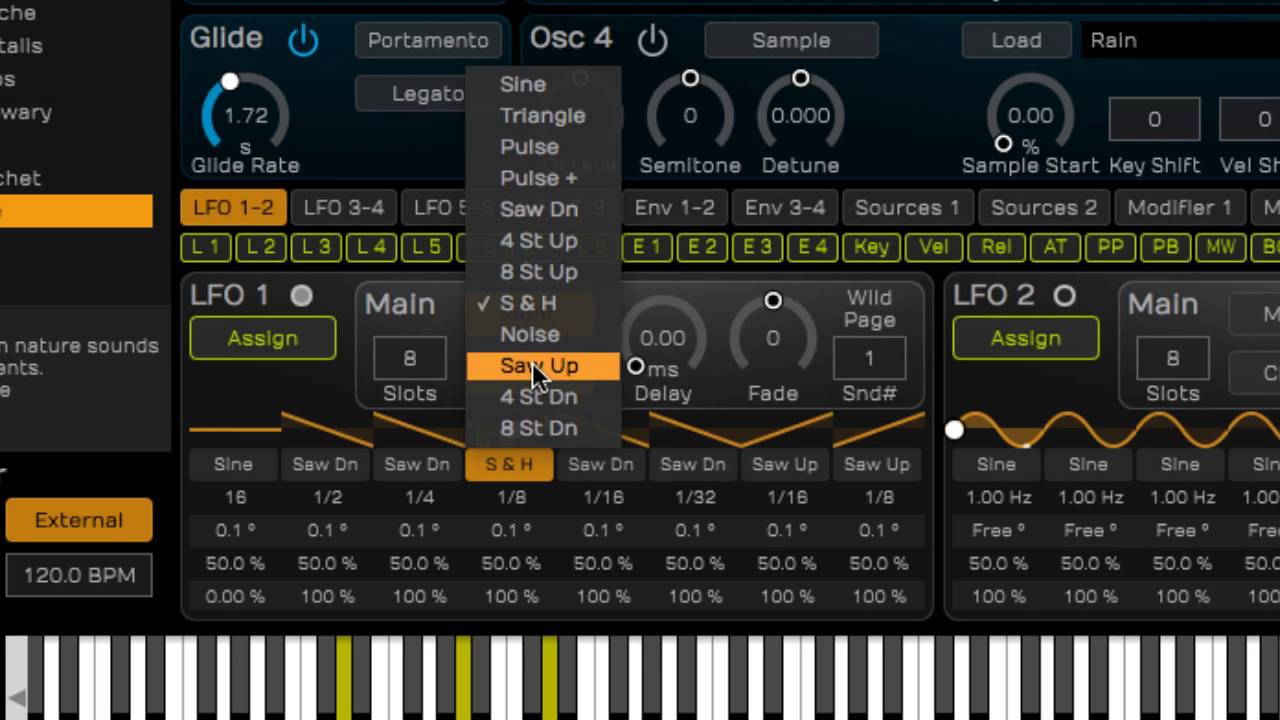Choose Pulse waveform option
This screenshot has width=1280, height=720.
coord(543,146)
